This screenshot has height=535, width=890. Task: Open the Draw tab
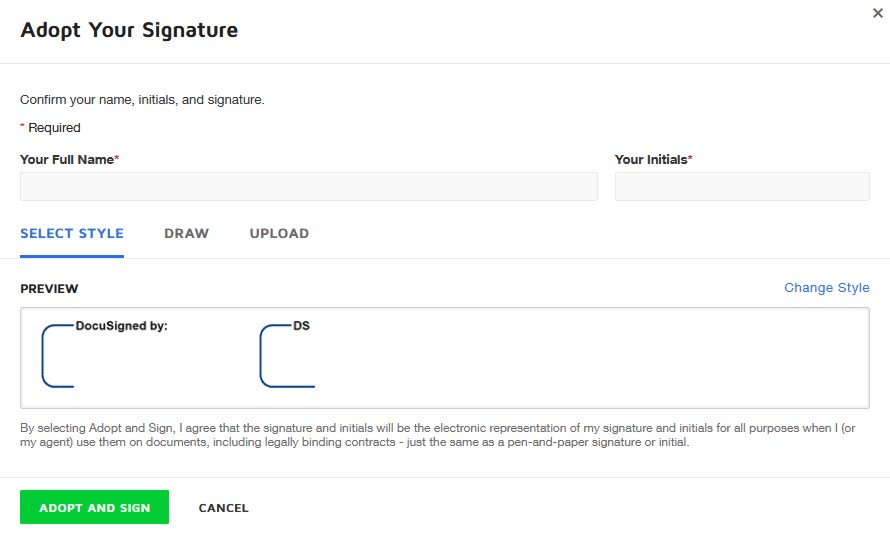(x=186, y=234)
